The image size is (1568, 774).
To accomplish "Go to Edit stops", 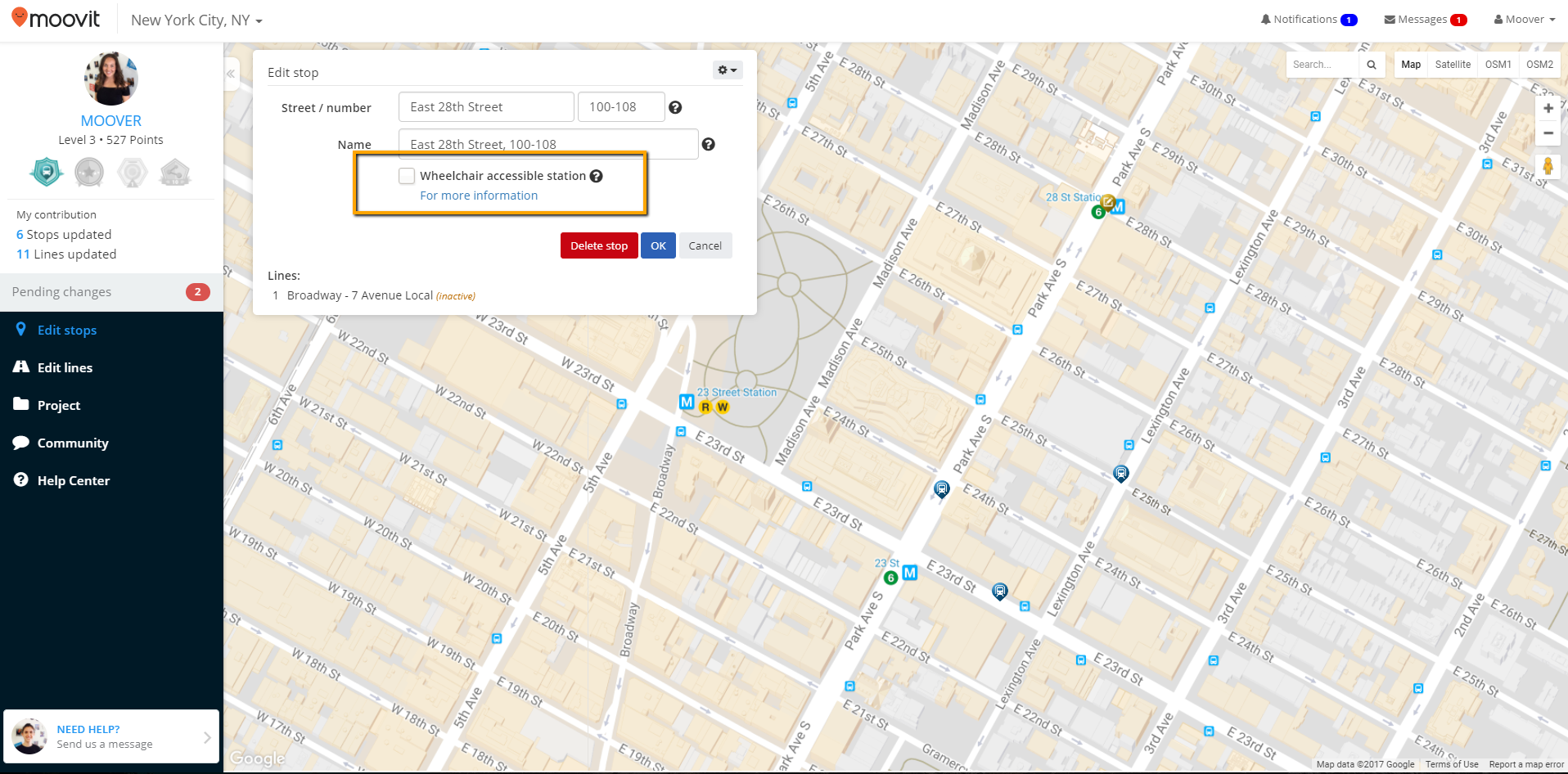I will [x=67, y=331].
